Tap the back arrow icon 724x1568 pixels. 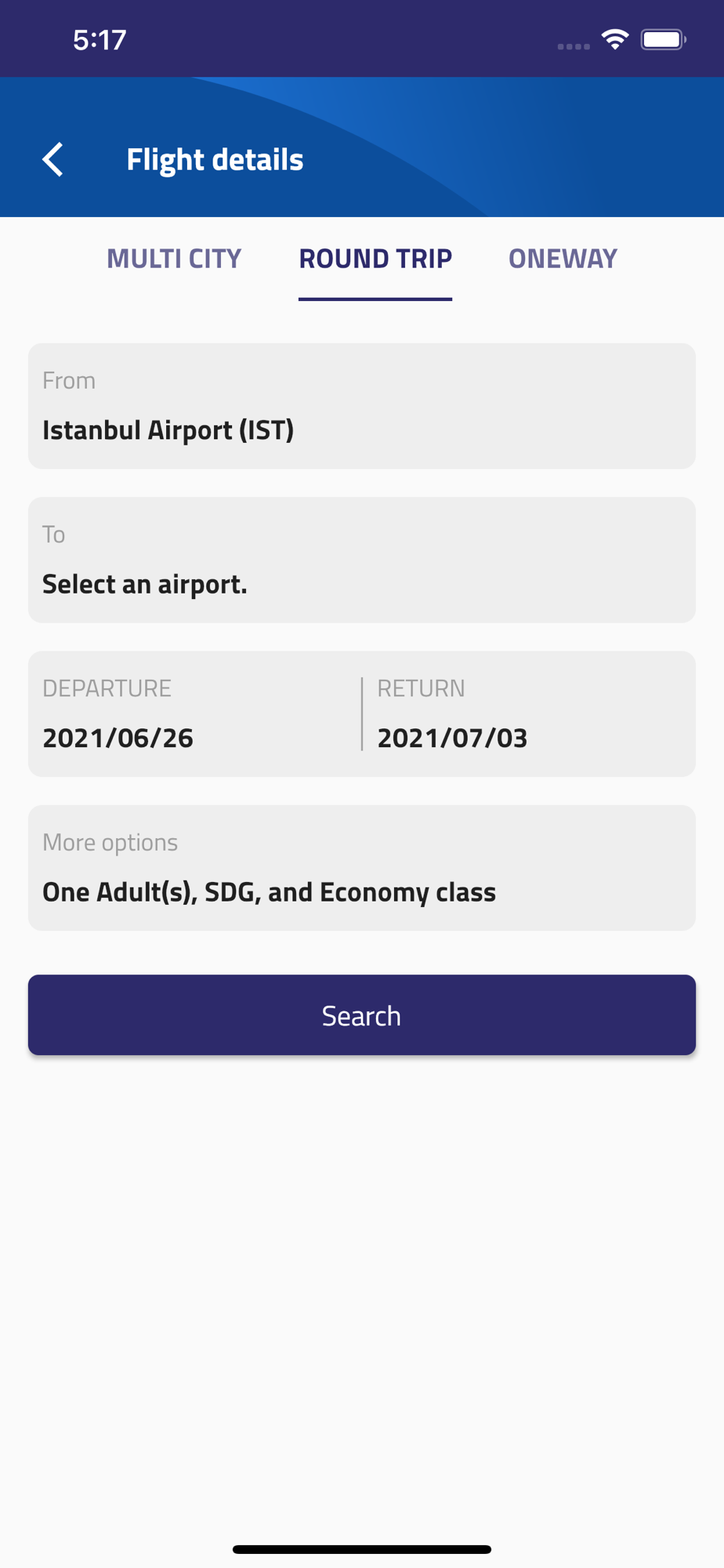(52, 159)
